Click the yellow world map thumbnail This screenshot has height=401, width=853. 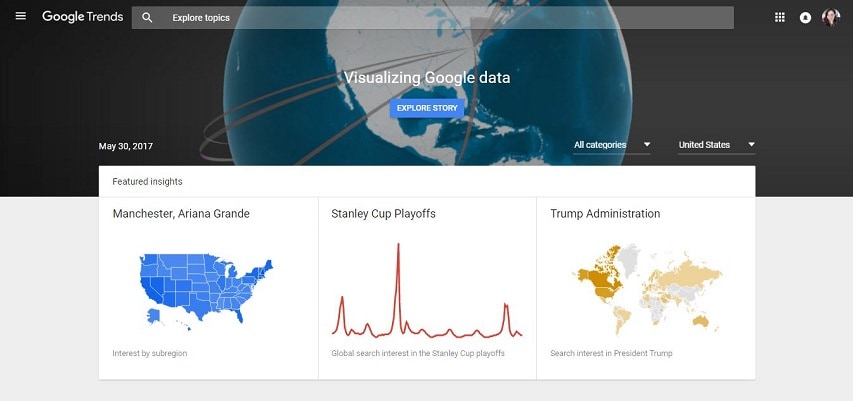point(645,287)
